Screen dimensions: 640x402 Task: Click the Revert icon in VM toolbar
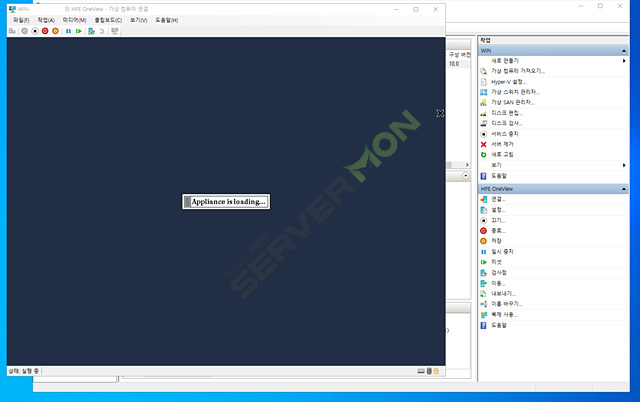click(x=102, y=31)
